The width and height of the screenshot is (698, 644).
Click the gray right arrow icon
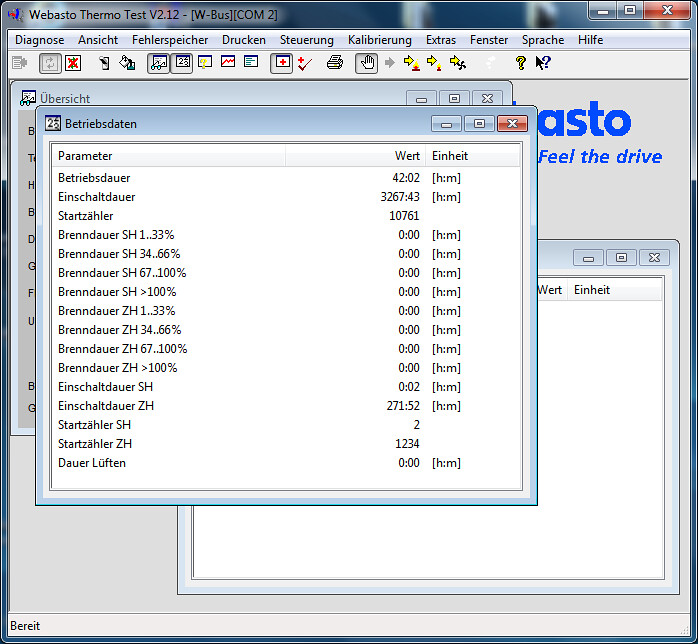[390, 62]
